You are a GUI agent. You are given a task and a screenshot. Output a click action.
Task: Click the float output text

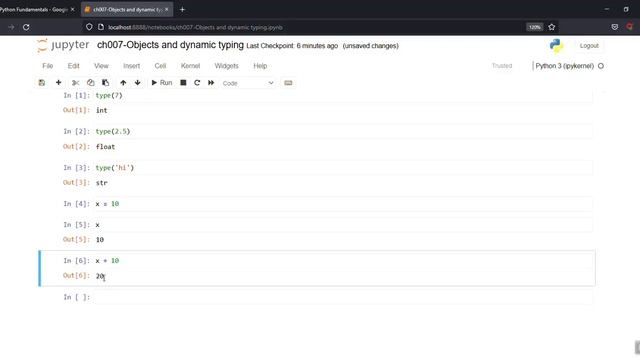105,147
